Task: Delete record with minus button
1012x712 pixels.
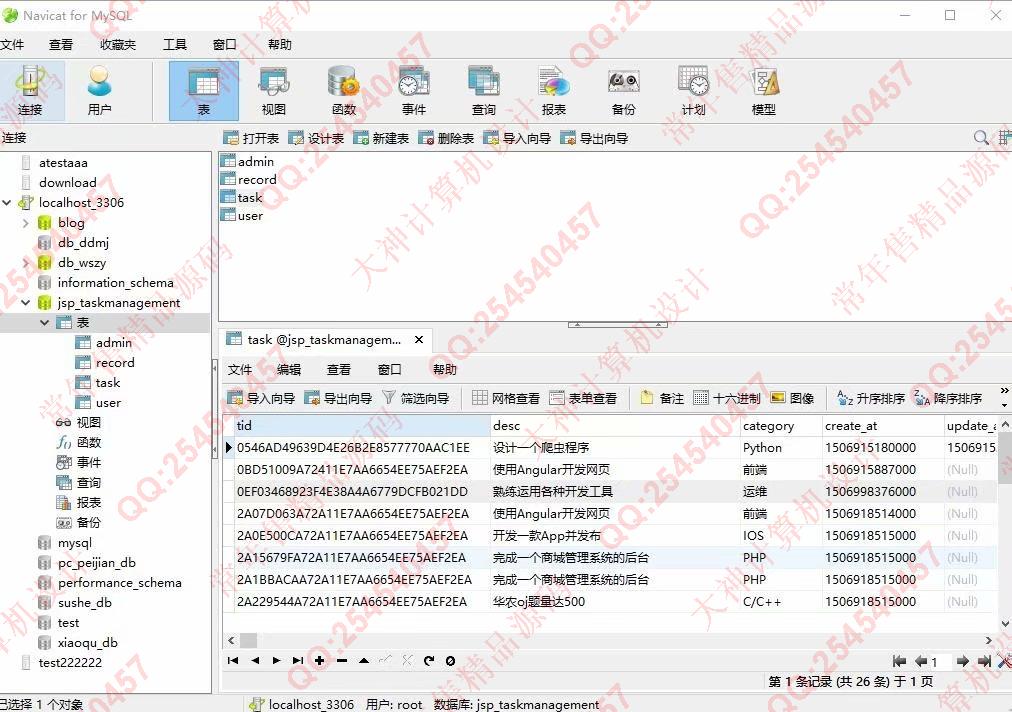Action: click(342, 660)
